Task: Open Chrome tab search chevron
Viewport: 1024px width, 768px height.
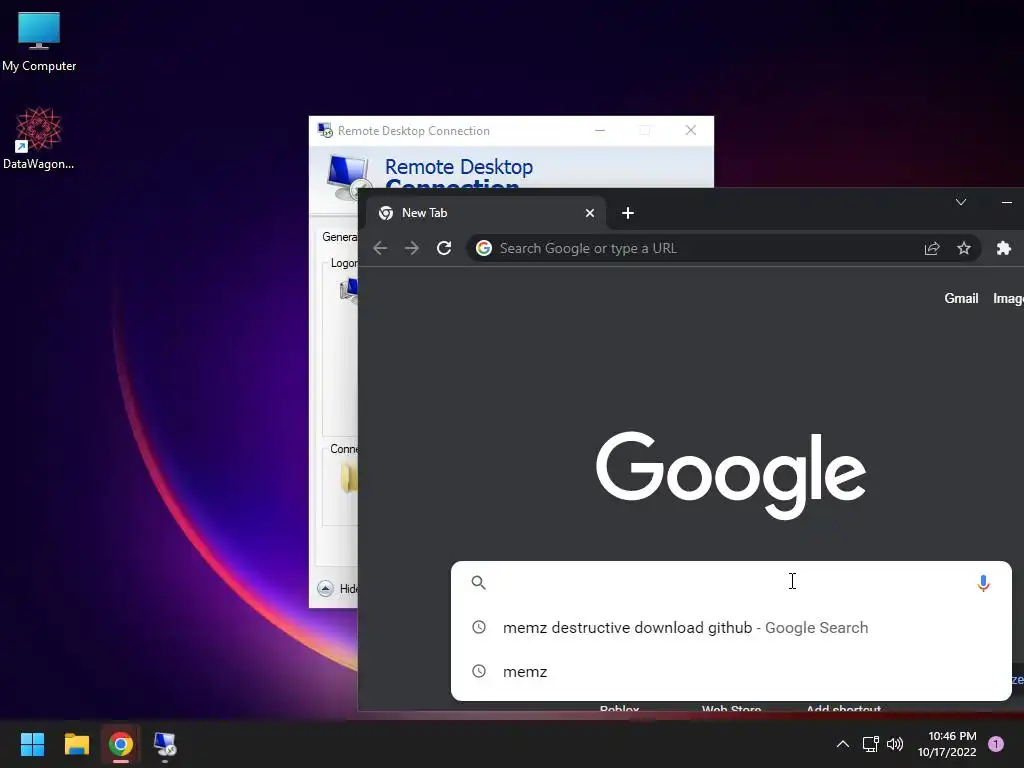Action: [x=961, y=202]
